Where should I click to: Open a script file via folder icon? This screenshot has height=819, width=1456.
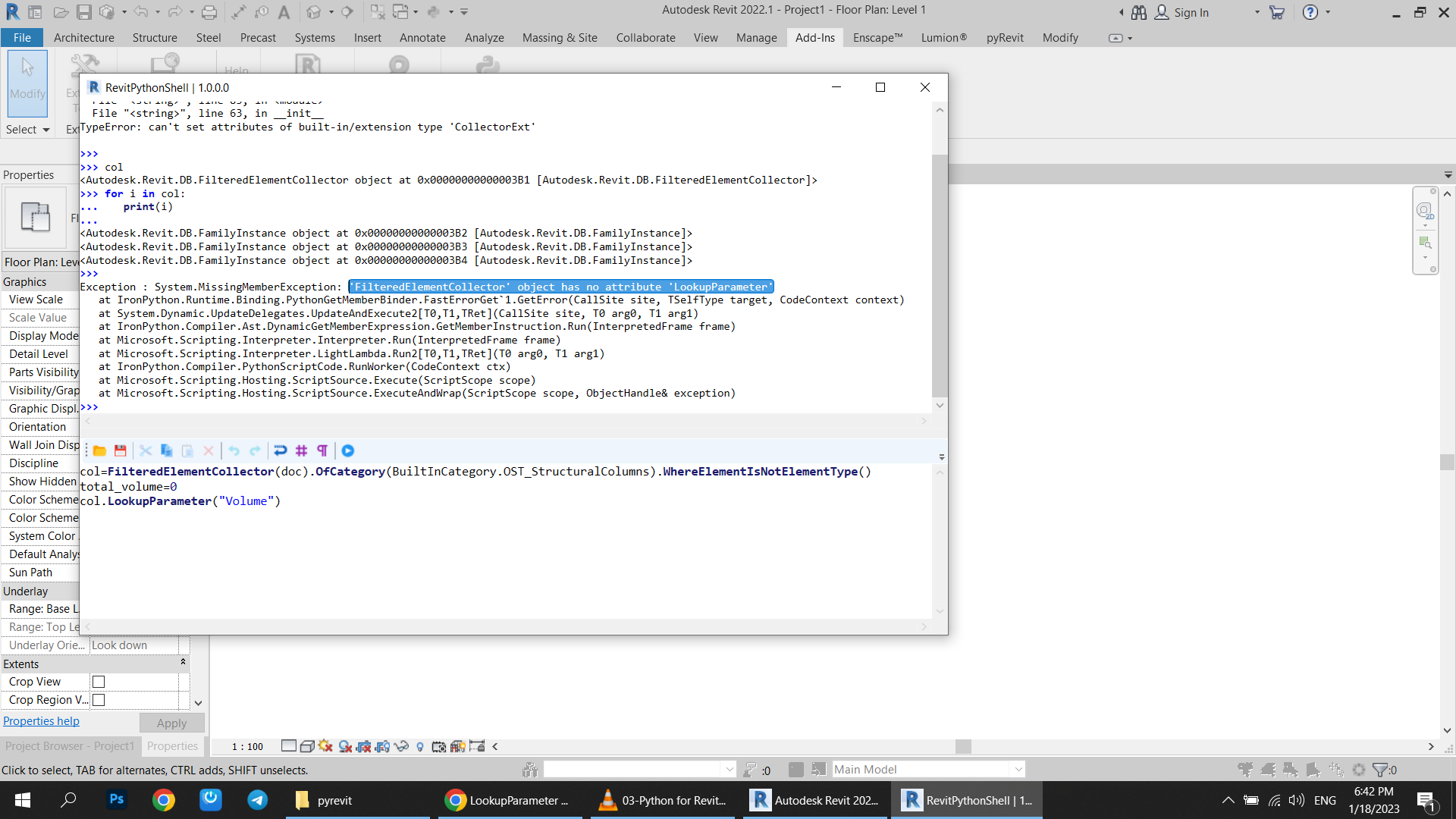pos(99,450)
